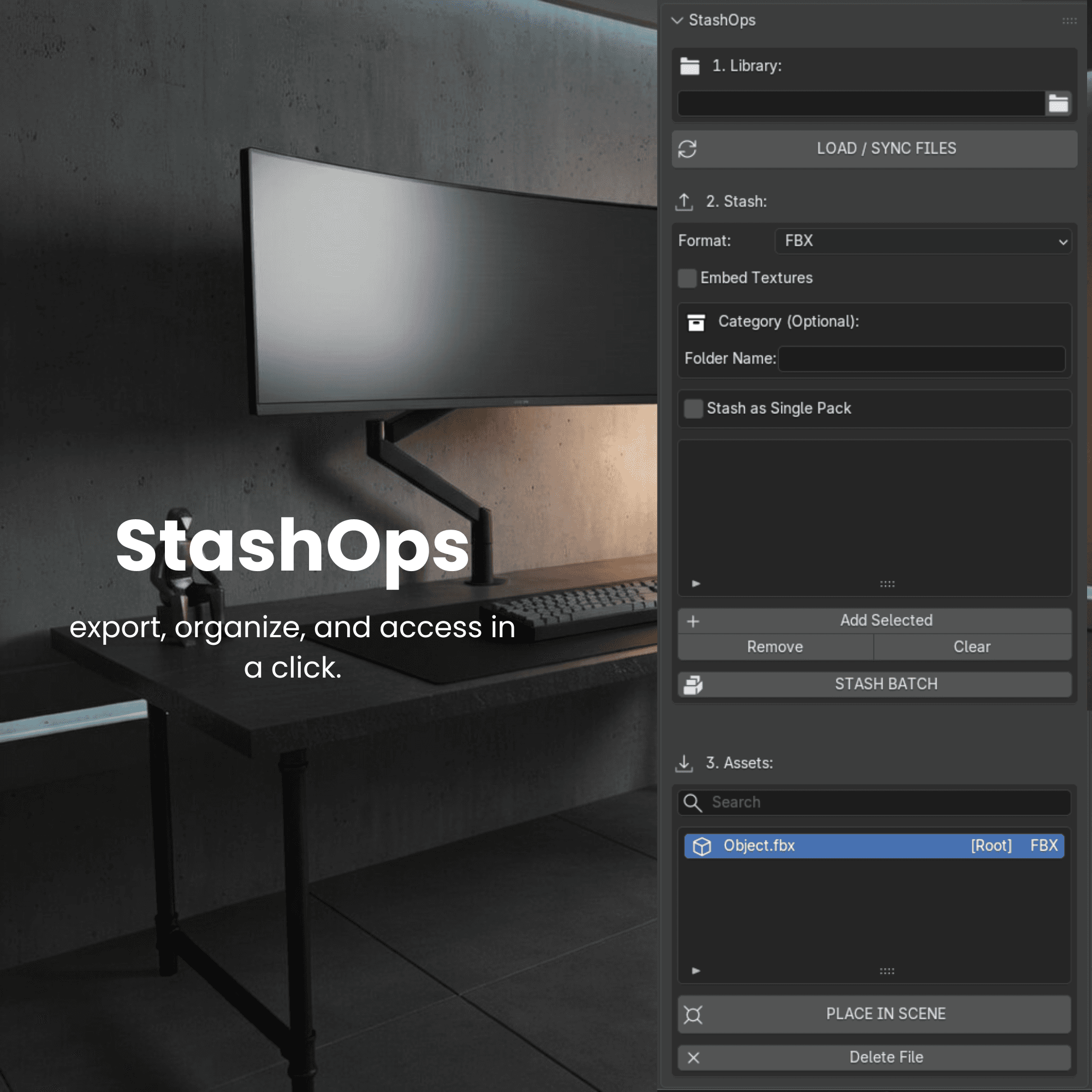Collapse the StashOps panel header
The height and width of the screenshot is (1092, 1092).
[x=677, y=20]
